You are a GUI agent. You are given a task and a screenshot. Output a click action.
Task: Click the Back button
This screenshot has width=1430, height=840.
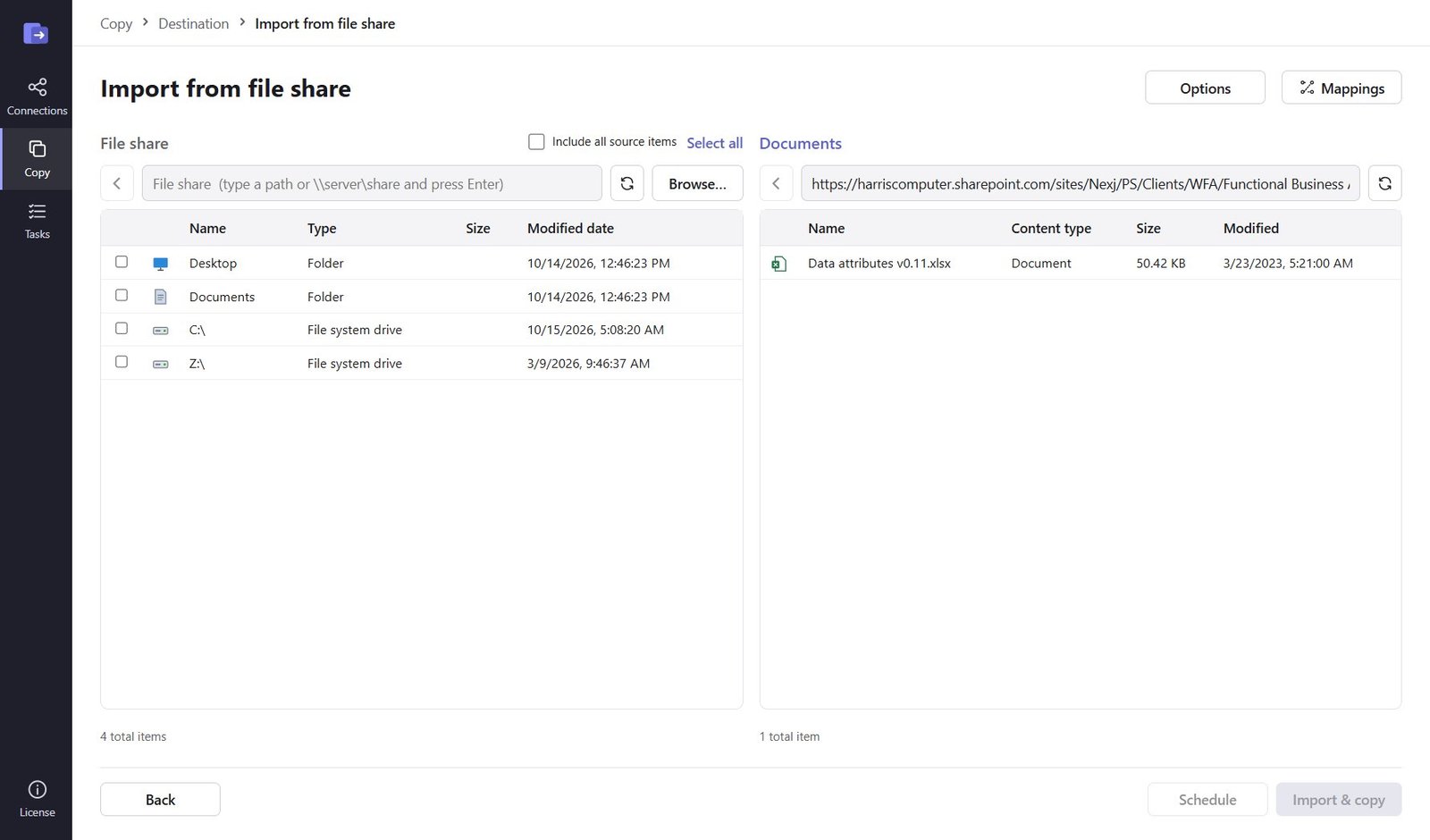(160, 800)
